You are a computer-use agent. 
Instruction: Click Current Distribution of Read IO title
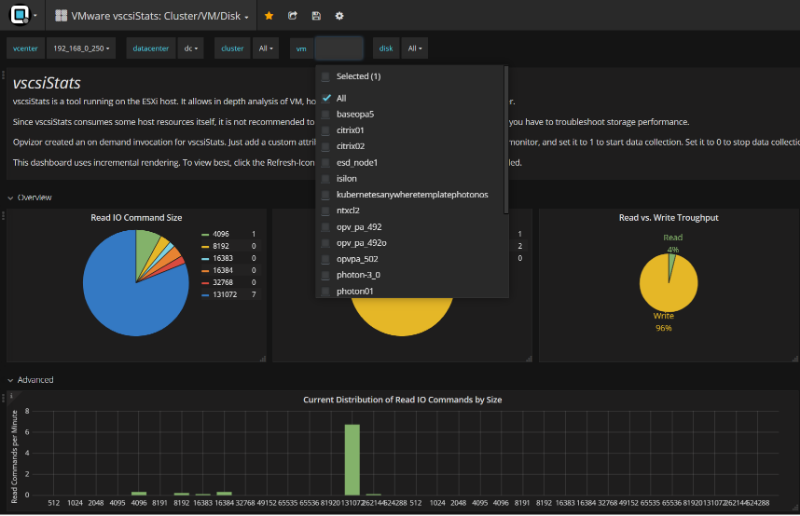[403, 400]
